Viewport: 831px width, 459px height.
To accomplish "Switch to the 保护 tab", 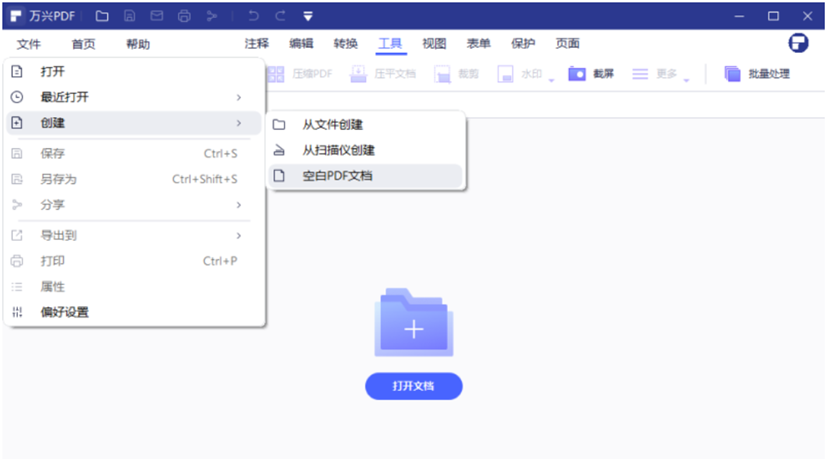I will [x=523, y=43].
